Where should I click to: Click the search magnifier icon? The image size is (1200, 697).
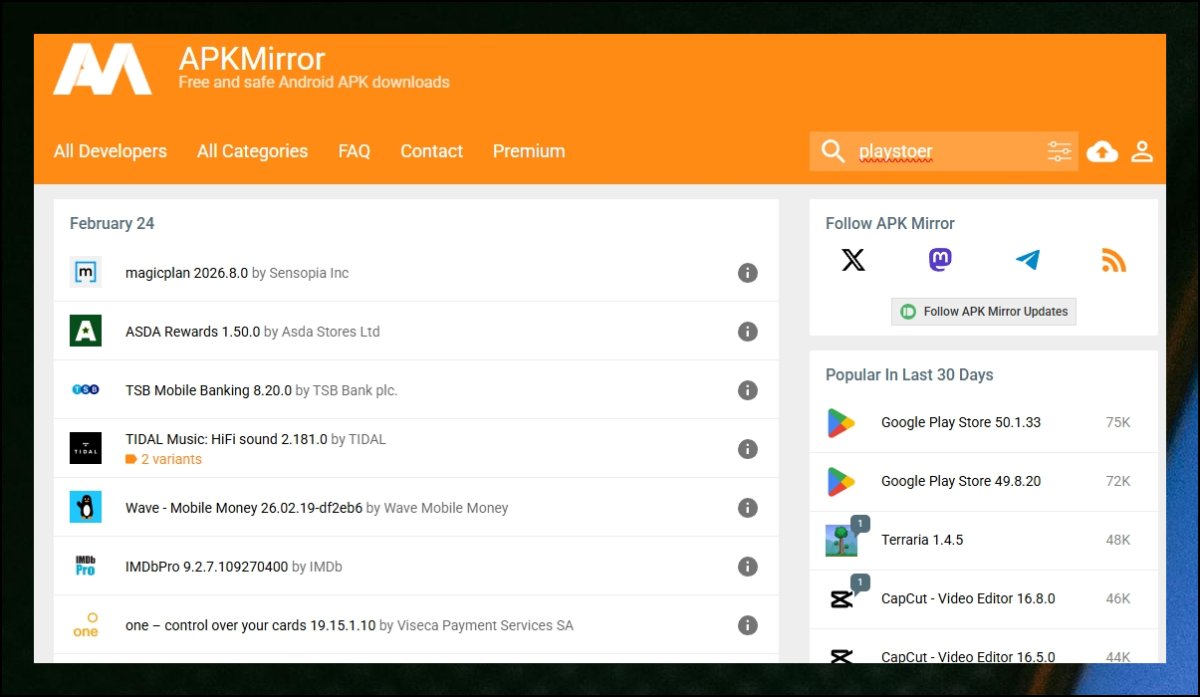[x=833, y=151]
